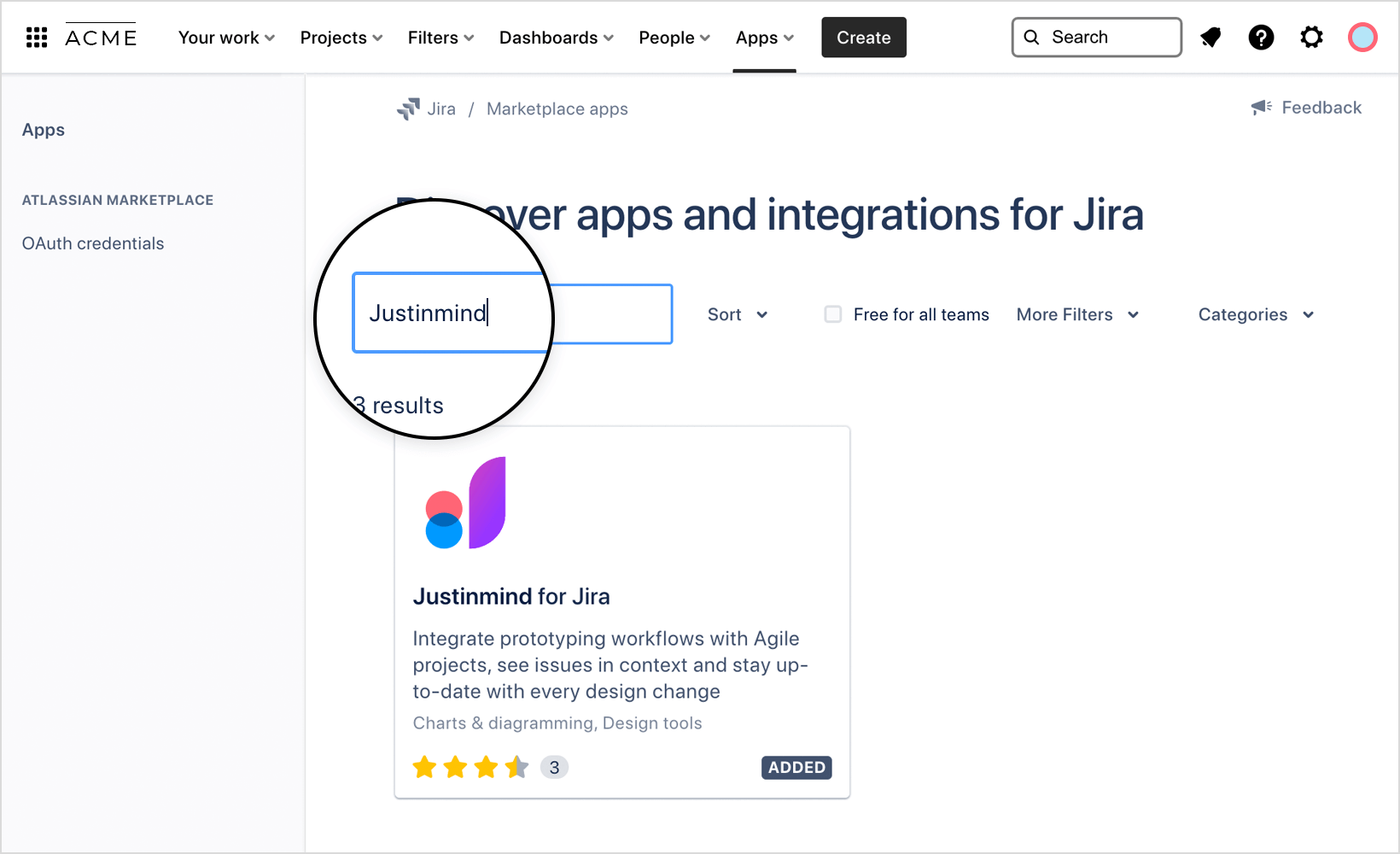Open OAuth credentials in sidebar
Screen dimensions: 1400x854
pyautogui.click(x=93, y=243)
